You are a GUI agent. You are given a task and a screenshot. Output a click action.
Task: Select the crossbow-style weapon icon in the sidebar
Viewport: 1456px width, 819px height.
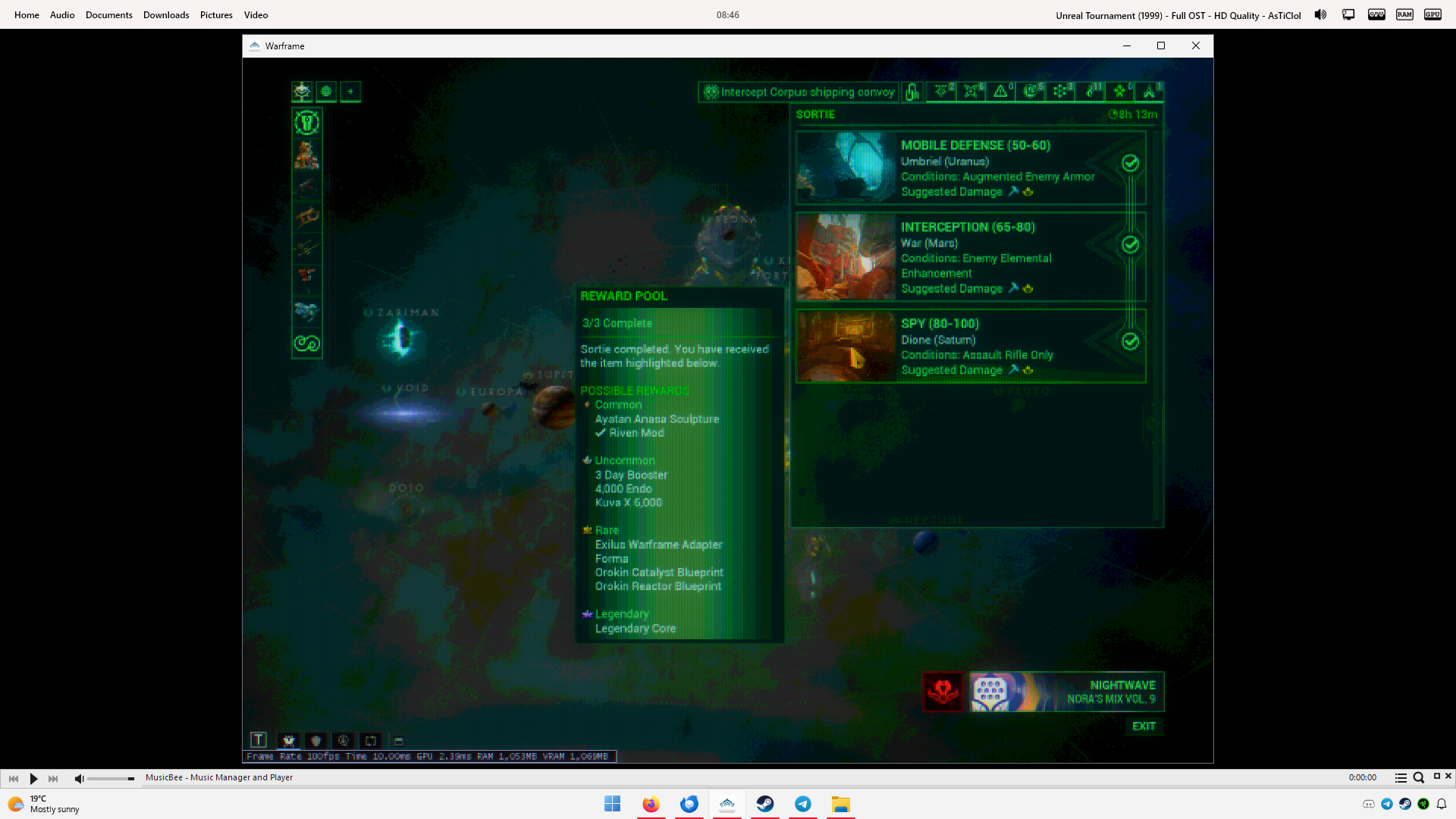[x=307, y=217]
